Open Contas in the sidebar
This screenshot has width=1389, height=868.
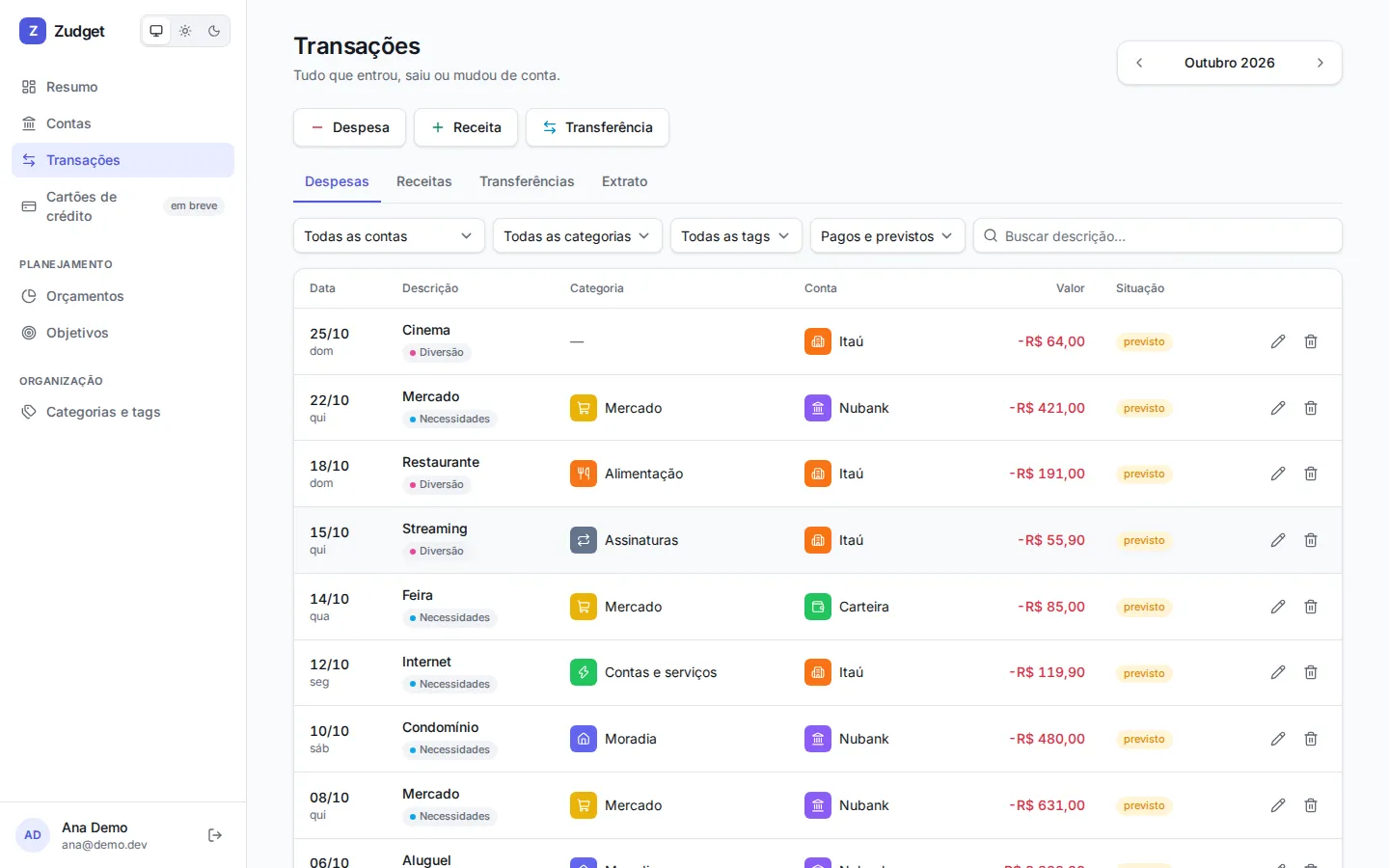click(x=123, y=123)
